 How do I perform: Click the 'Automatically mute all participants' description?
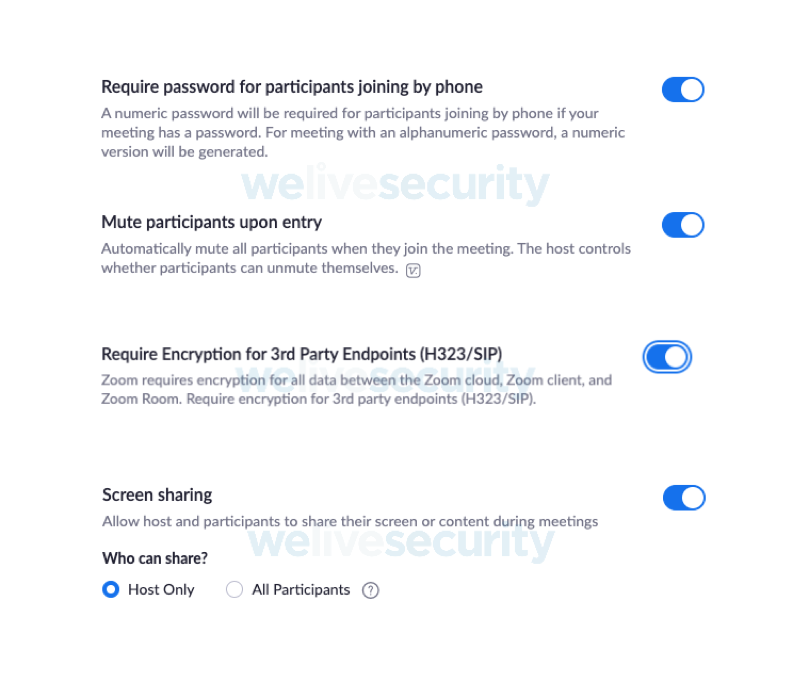click(x=366, y=259)
